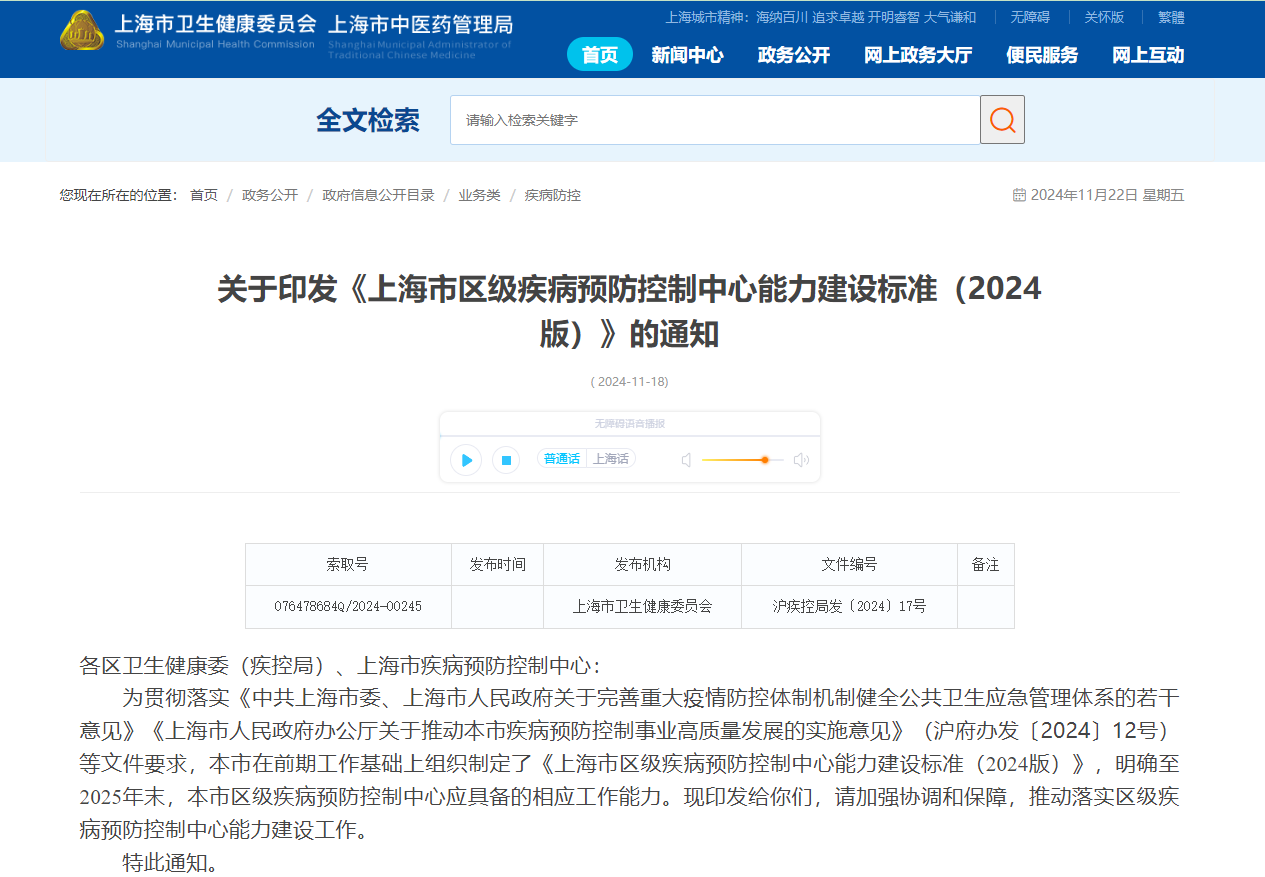Click the article title heading
The width and height of the screenshot is (1265, 877).
click(x=629, y=311)
